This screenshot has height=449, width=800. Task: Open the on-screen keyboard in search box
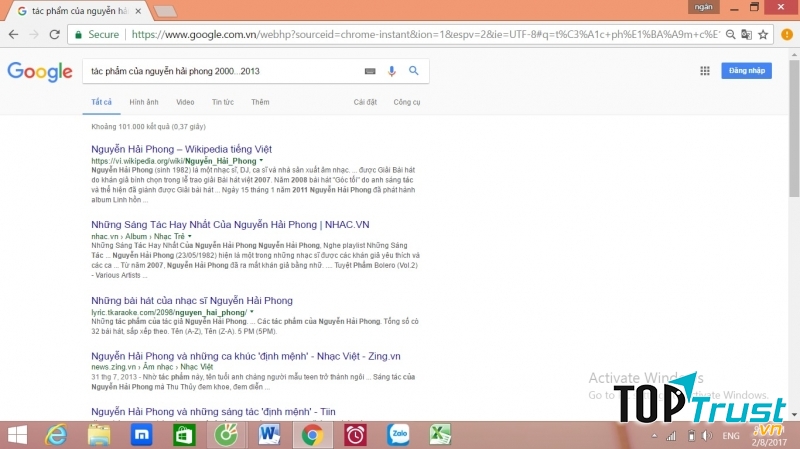tap(370, 71)
